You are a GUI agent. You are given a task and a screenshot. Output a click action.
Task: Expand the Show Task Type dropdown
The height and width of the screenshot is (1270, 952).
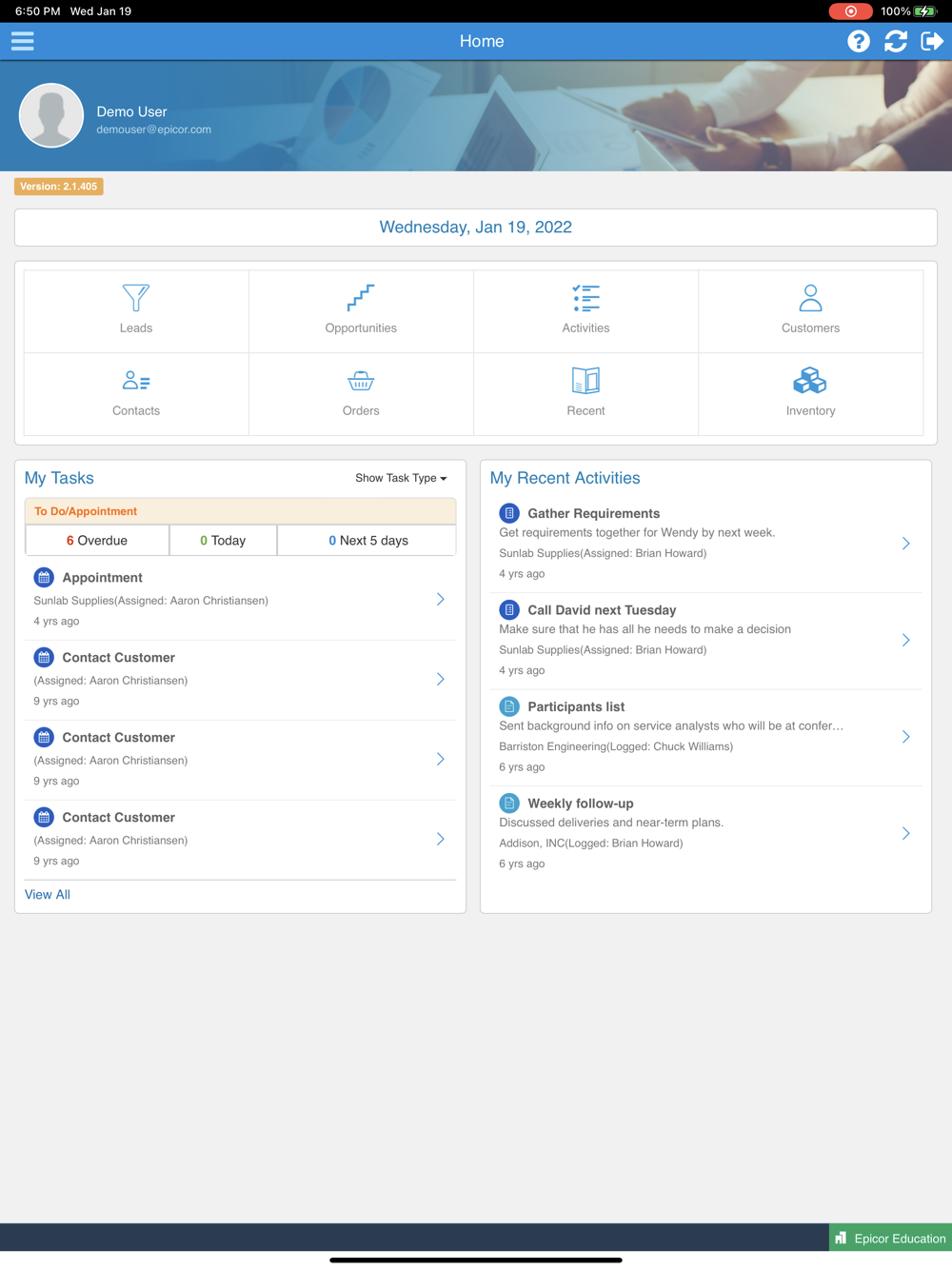(401, 478)
